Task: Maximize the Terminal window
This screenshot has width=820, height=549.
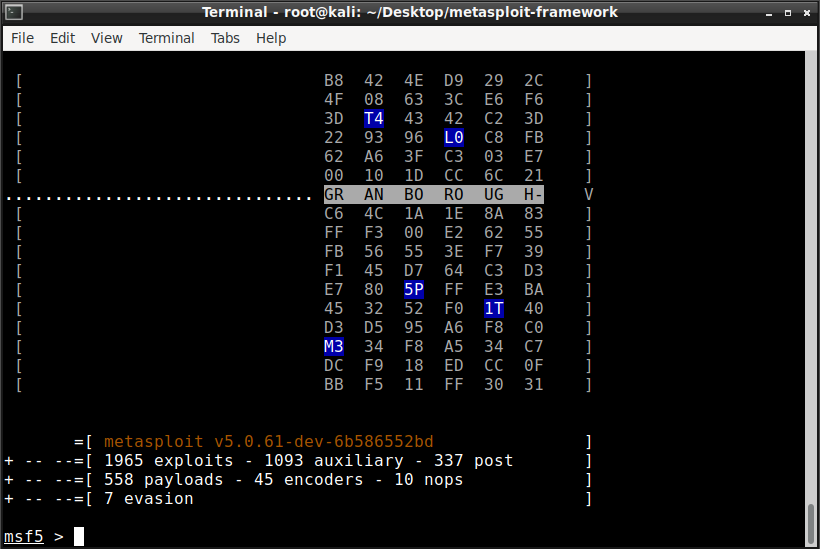Action: coord(788,13)
